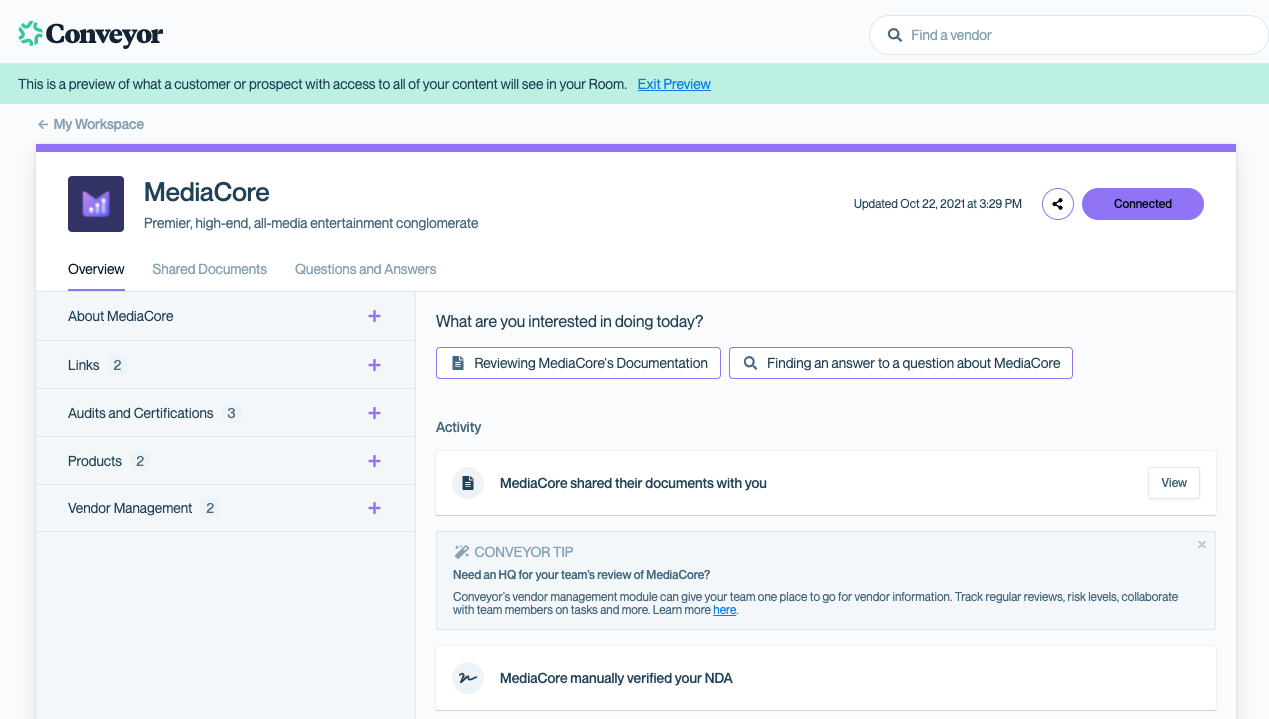Click the share icon button
The image size is (1269, 719).
pyautogui.click(x=1058, y=204)
